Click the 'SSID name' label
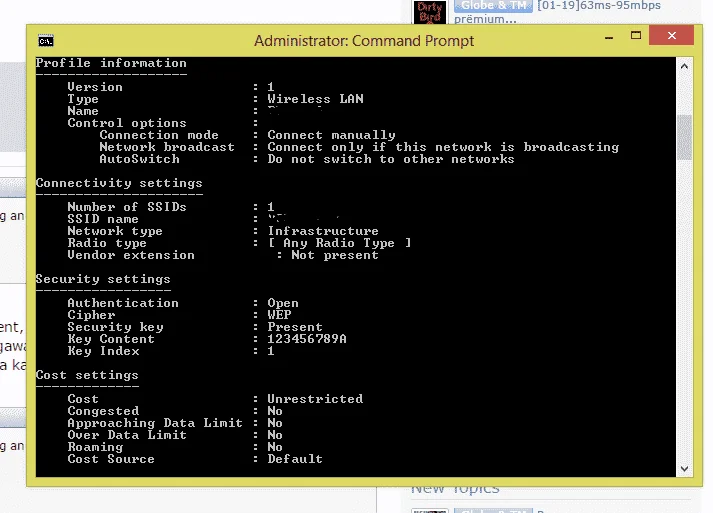 (103, 219)
